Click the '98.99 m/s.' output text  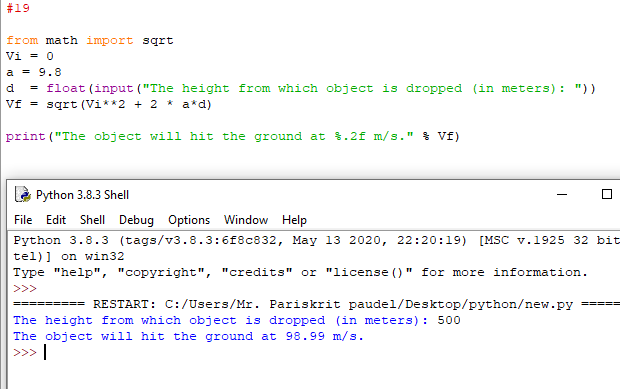(x=325, y=336)
